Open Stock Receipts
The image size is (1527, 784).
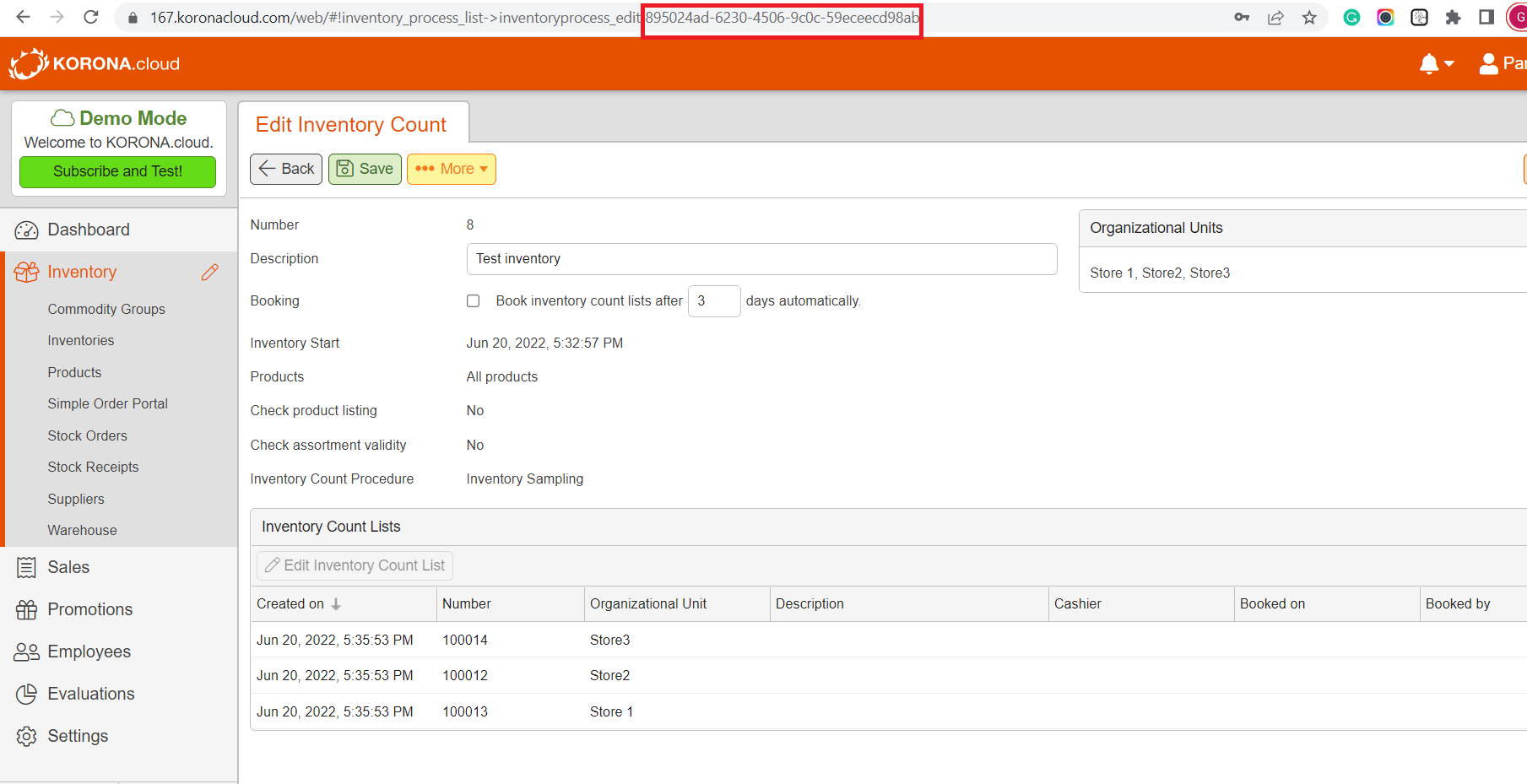(93, 467)
